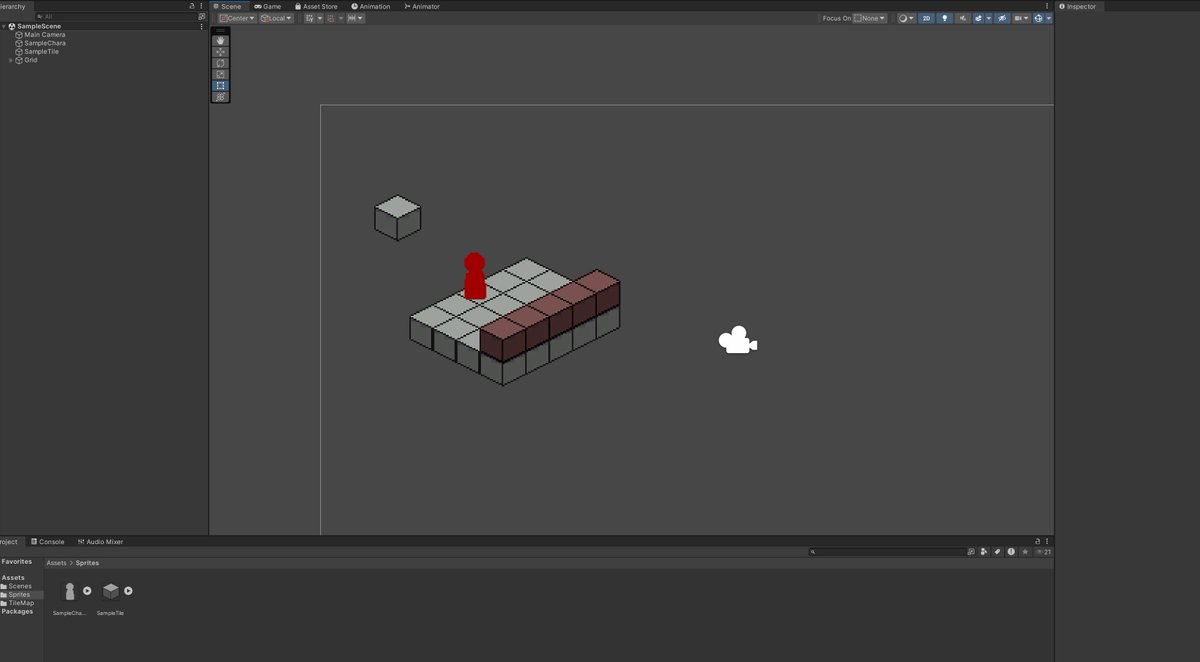Screen dimensions: 1200x662
Task: Select Main Camera in Hierarchy
Action: (x=45, y=35)
